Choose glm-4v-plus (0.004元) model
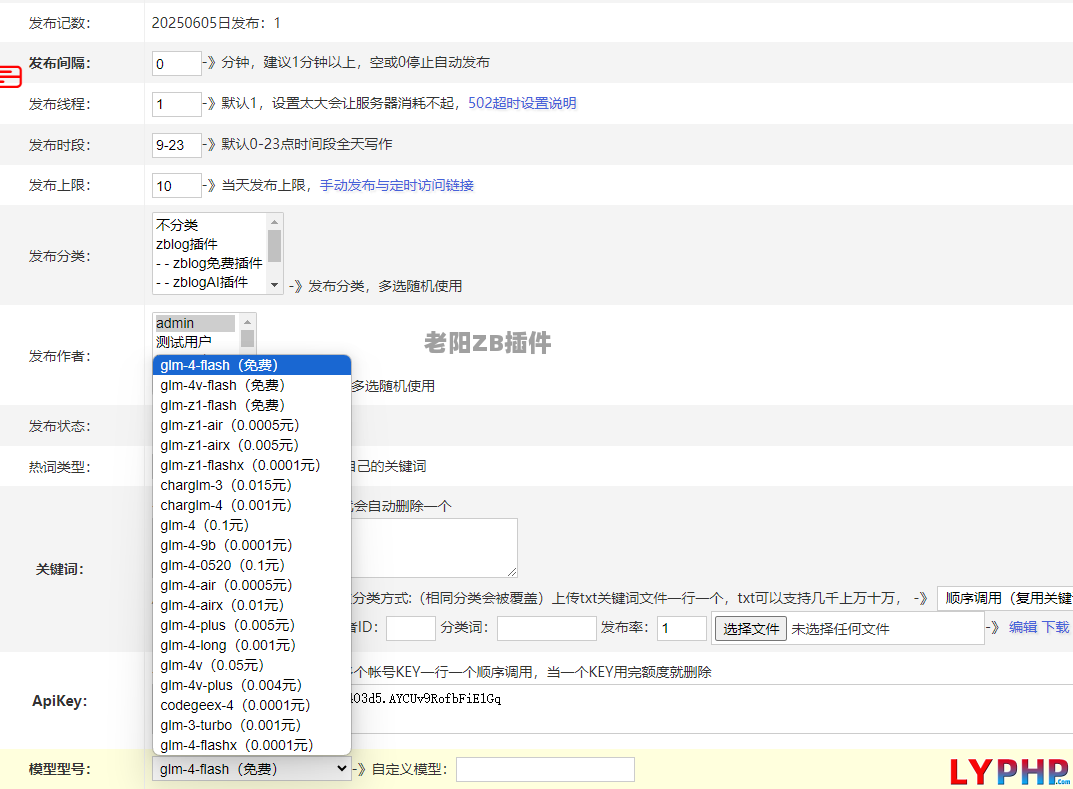1073x789 pixels. (252, 685)
